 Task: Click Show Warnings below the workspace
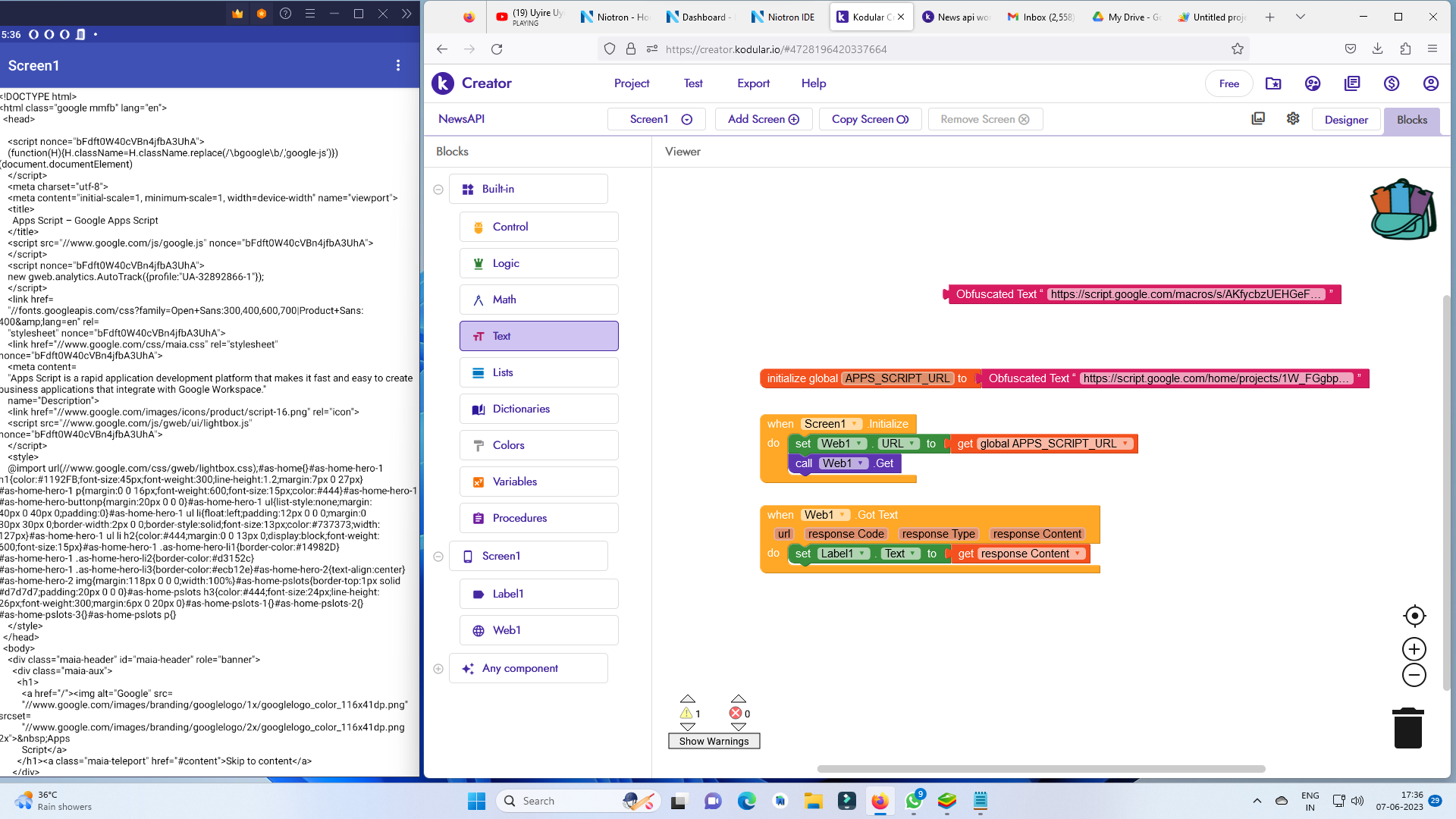coord(714,741)
